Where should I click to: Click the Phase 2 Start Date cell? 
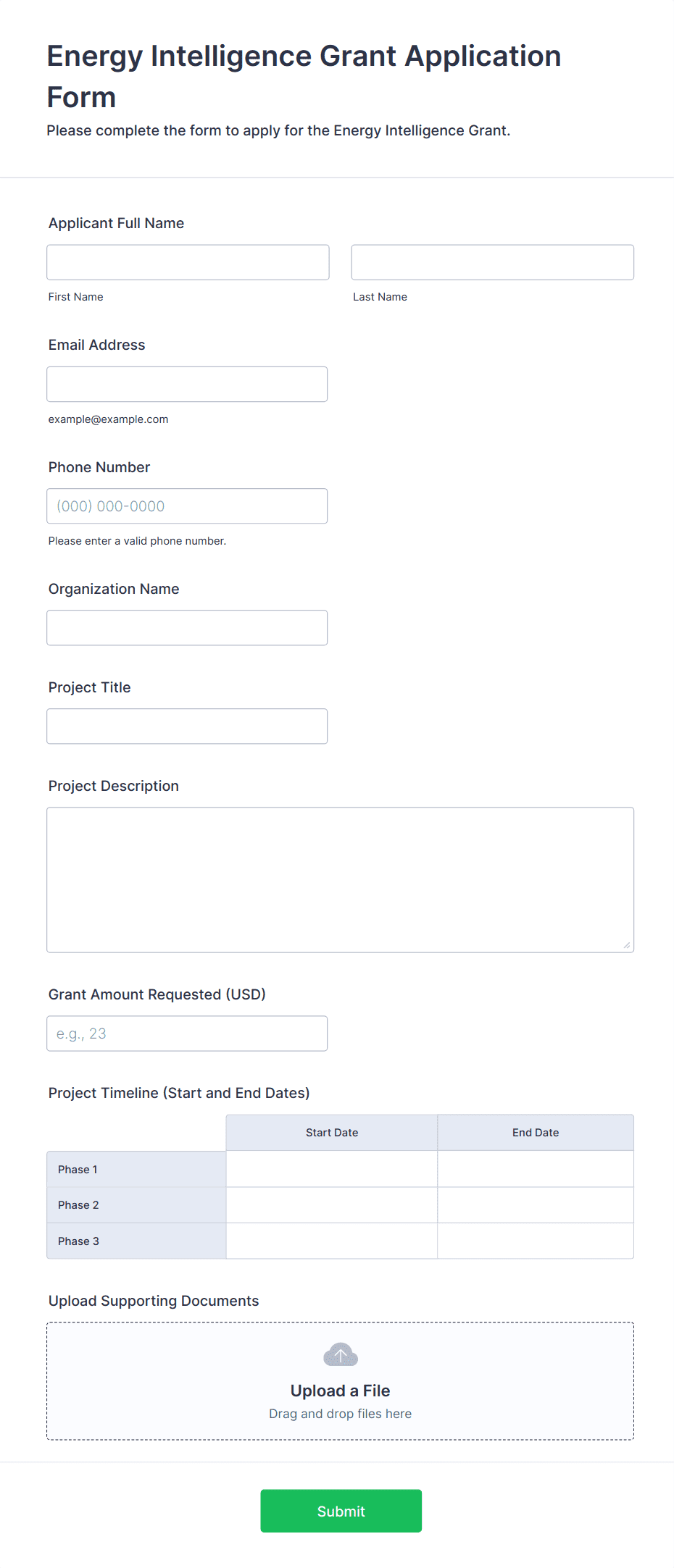(331, 1204)
